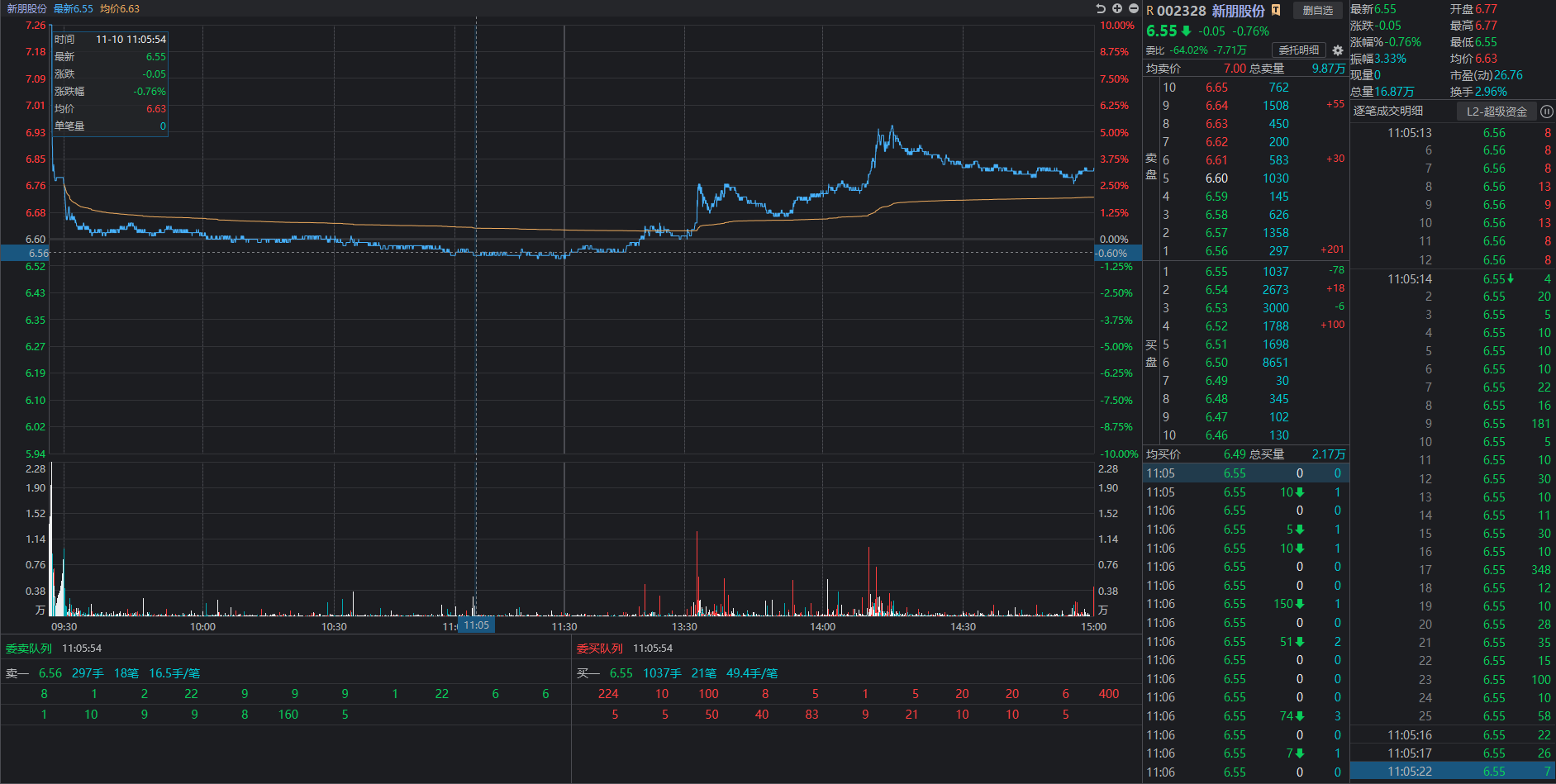1556x784 pixels.
Task: Click the green down arrow next to price 6.55
Action: click(1186, 31)
